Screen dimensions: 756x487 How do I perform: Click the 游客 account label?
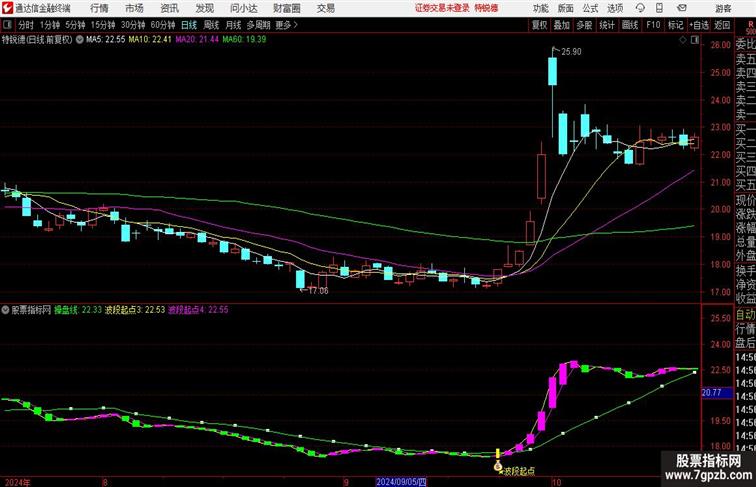(x=723, y=8)
